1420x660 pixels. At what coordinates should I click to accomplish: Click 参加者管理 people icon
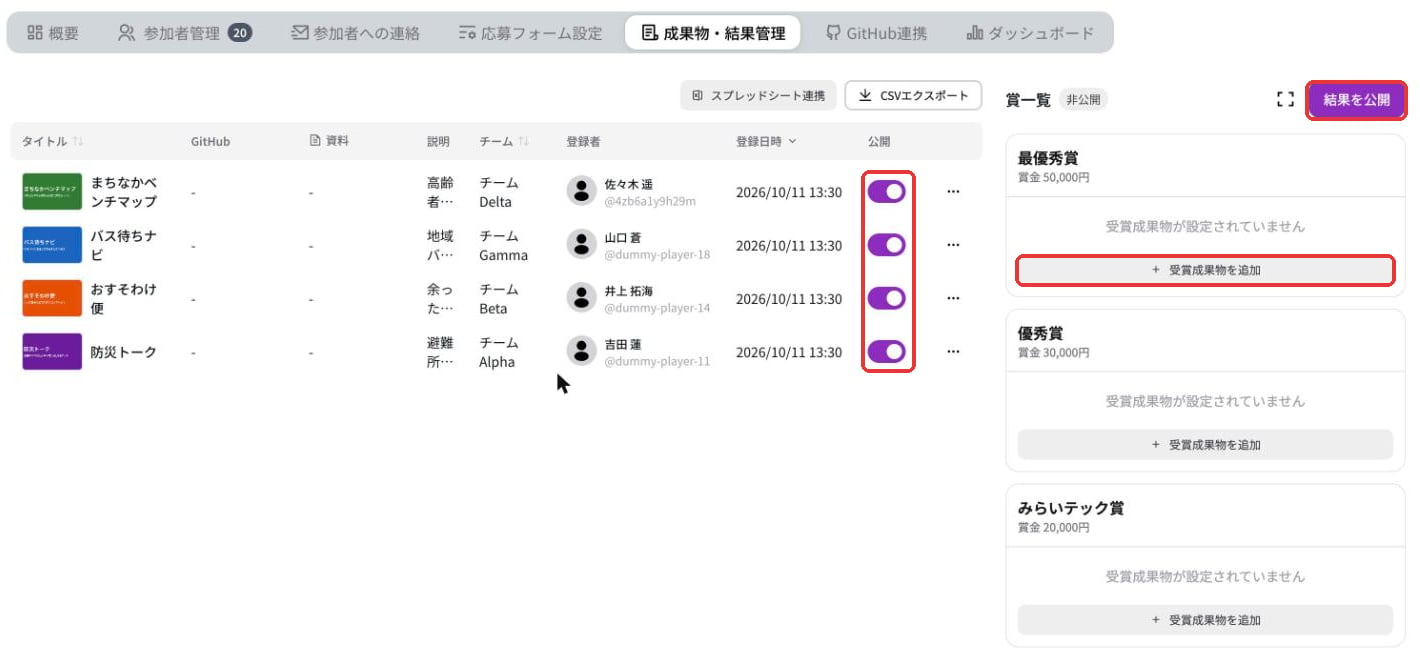(126, 33)
